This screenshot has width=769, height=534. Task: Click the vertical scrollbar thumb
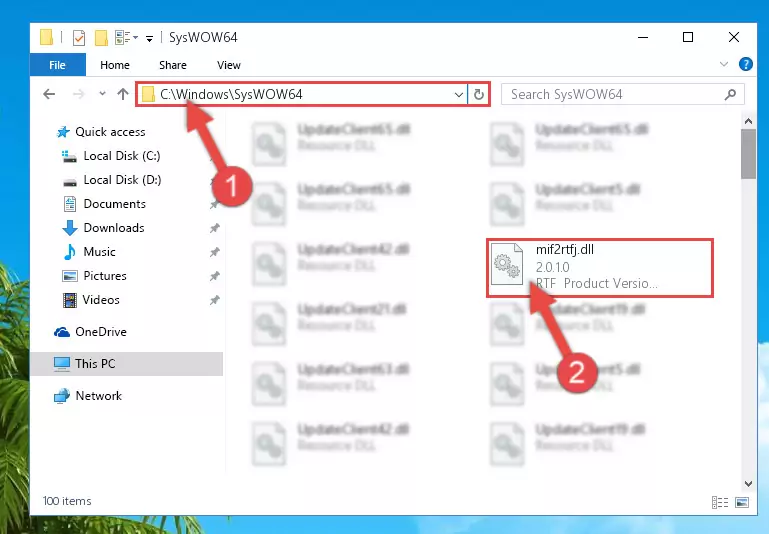tap(748, 154)
